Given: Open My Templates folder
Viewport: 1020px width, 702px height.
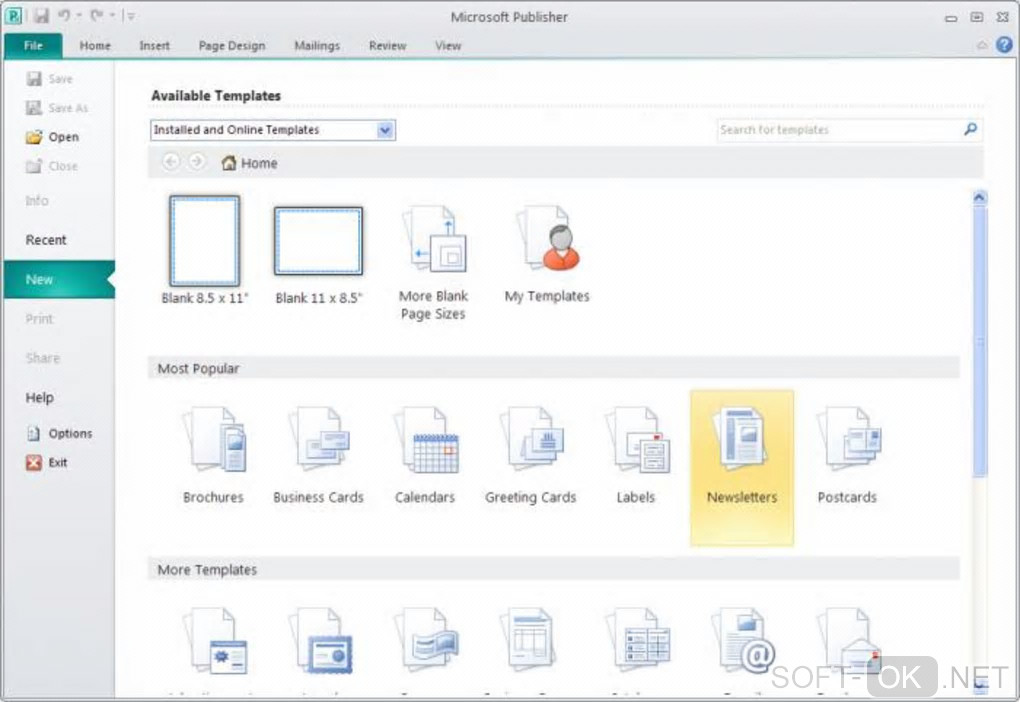Looking at the screenshot, I should 547,254.
